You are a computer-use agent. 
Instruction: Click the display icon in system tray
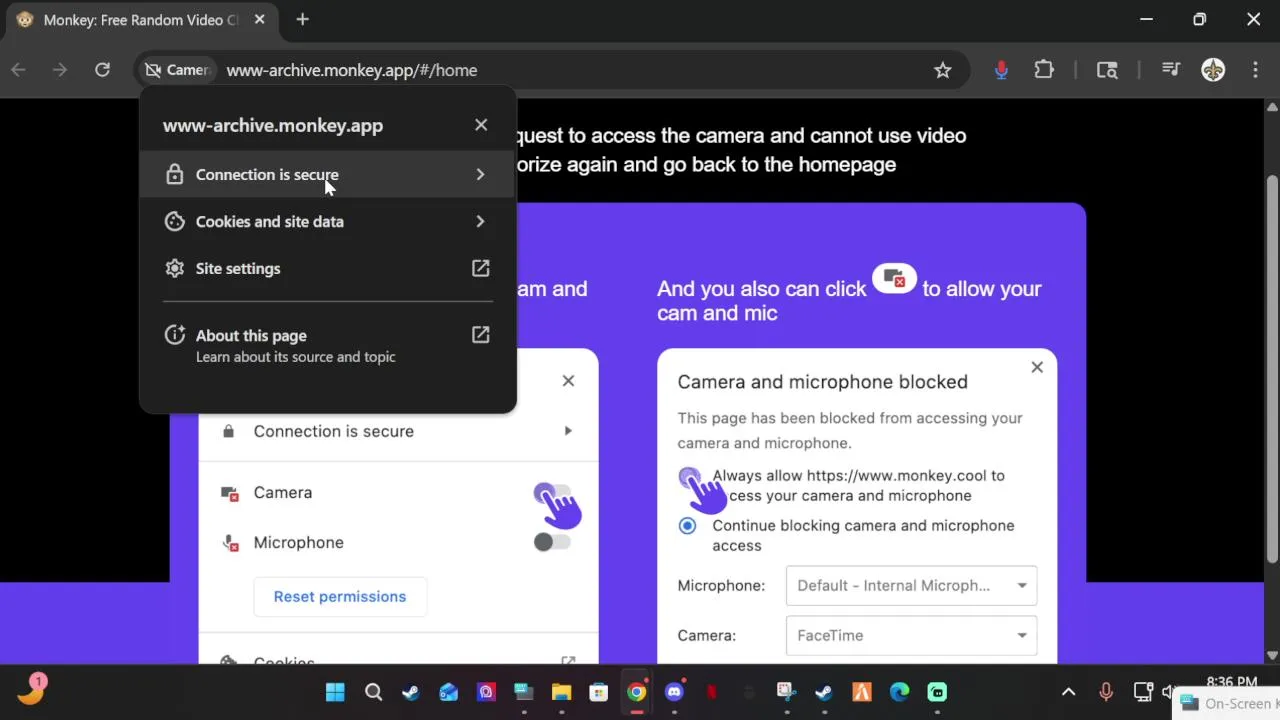[1143, 692]
